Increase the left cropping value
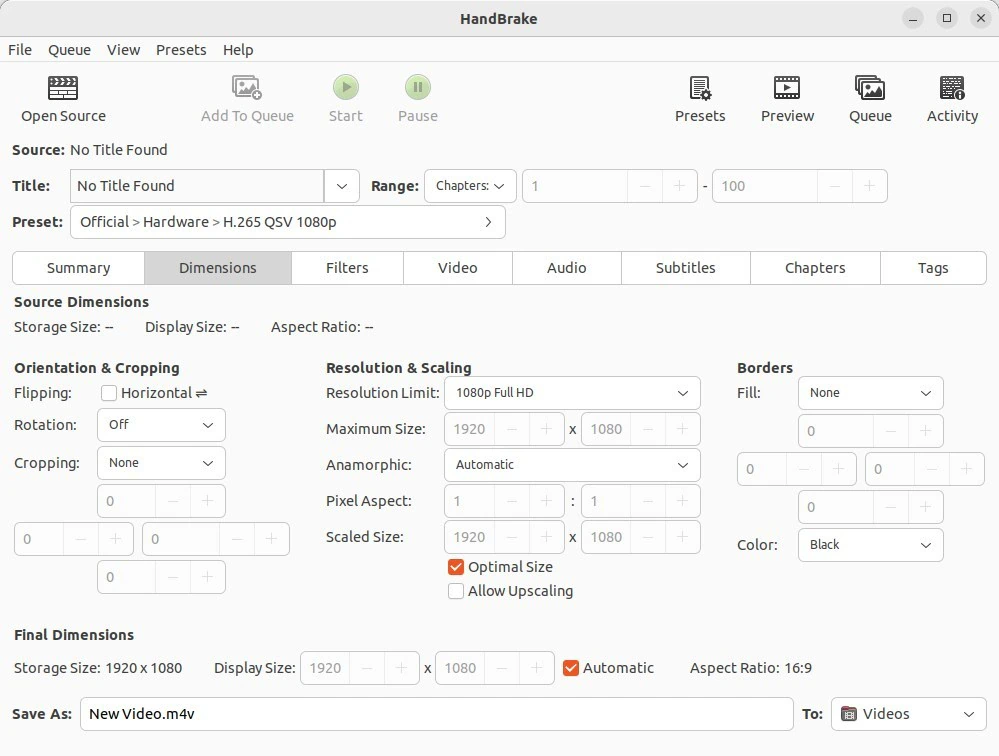Screen dimensions: 999x756 115,539
